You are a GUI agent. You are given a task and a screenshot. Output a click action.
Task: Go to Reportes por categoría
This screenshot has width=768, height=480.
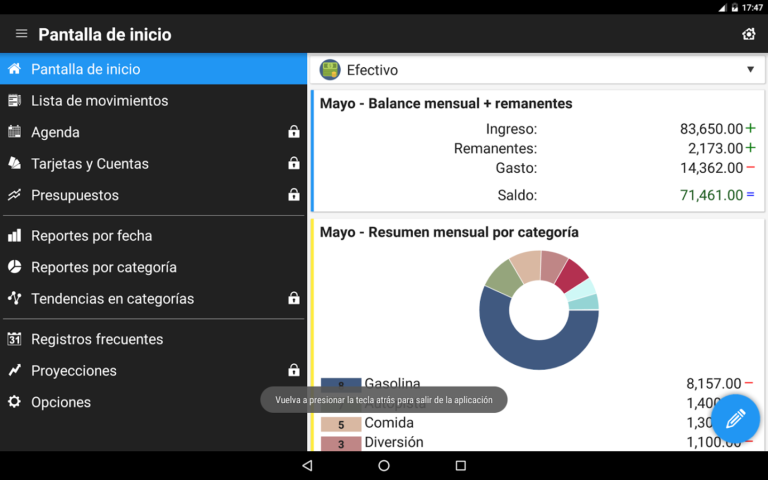pyautogui.click(x=103, y=267)
